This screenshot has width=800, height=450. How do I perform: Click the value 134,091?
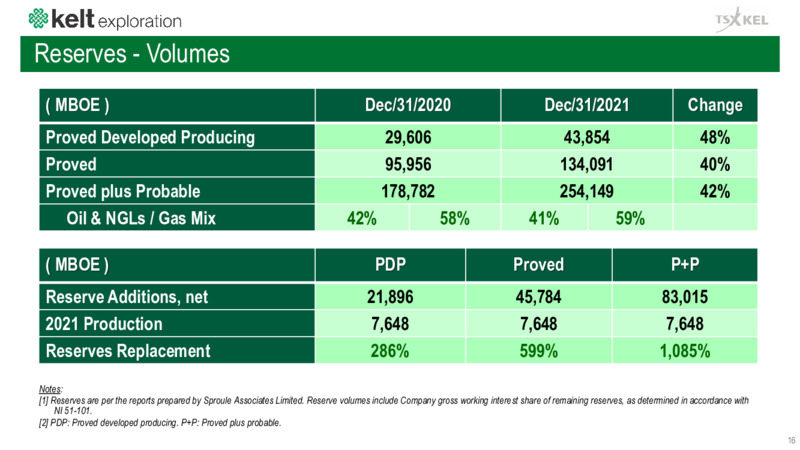pos(587,164)
